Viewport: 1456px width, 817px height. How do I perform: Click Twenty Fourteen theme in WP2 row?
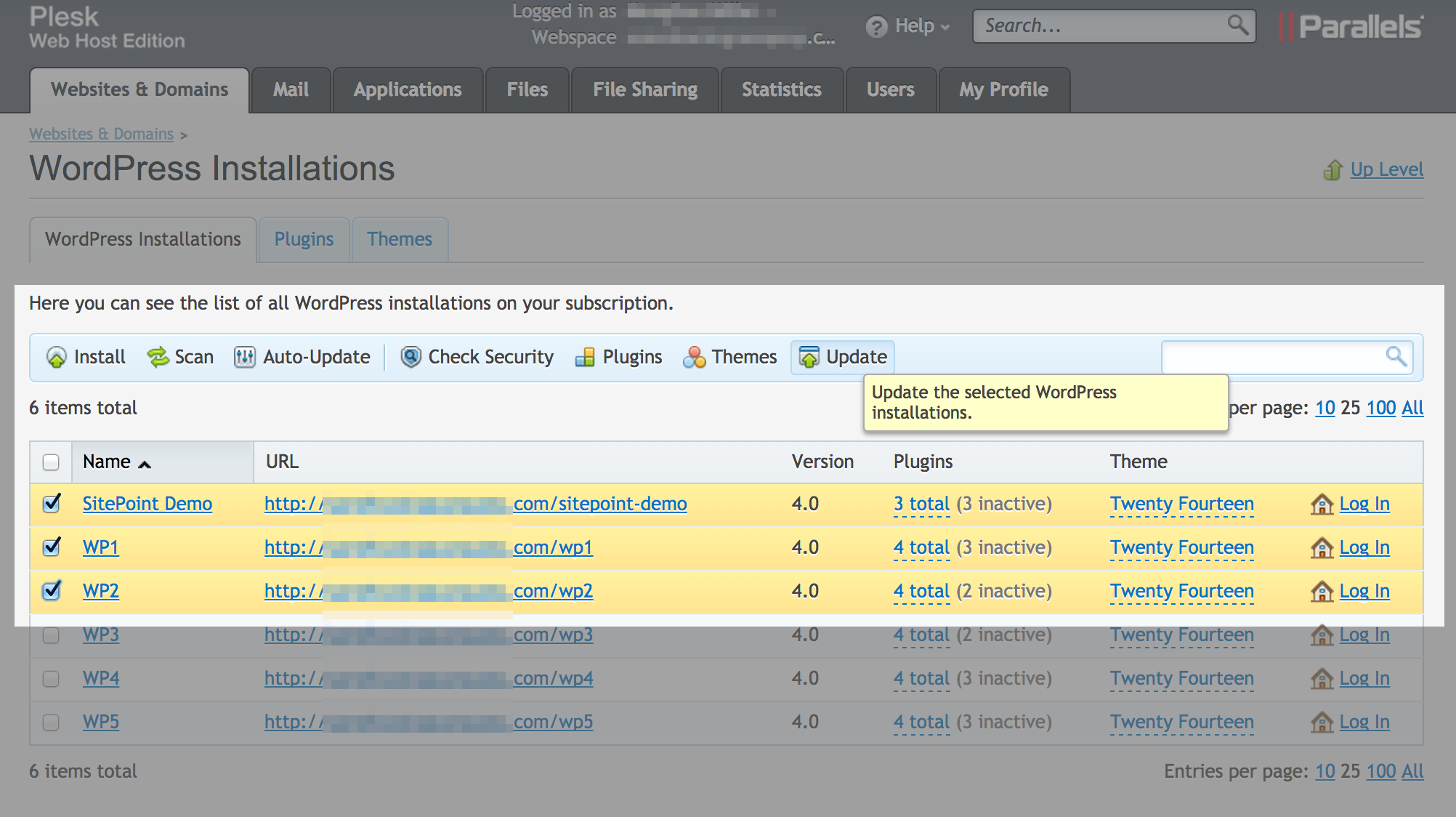[x=1182, y=591]
